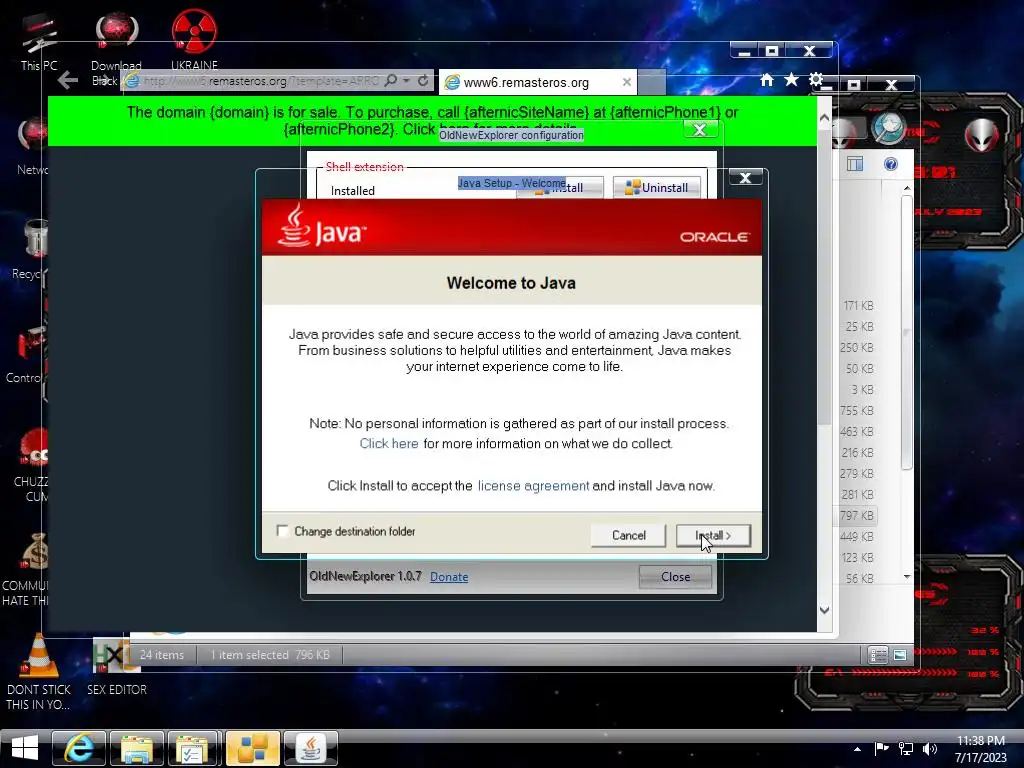Viewport: 1024px width, 768px height.
Task: Click the taskbar clock showing 11:38 PM
Action: 980,749
